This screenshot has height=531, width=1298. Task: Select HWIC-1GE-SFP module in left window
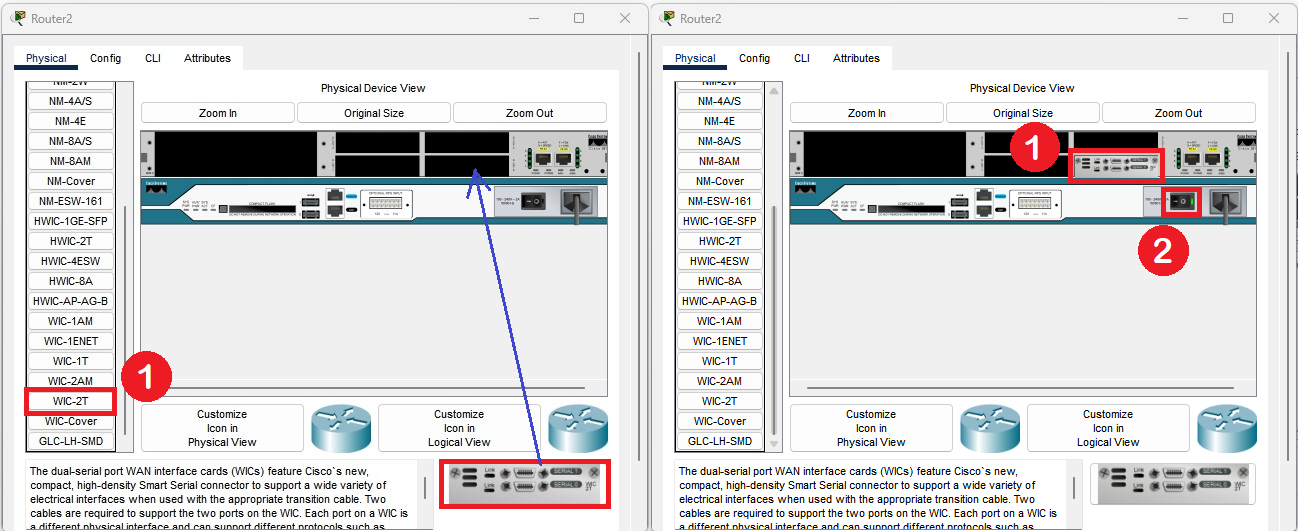point(71,221)
